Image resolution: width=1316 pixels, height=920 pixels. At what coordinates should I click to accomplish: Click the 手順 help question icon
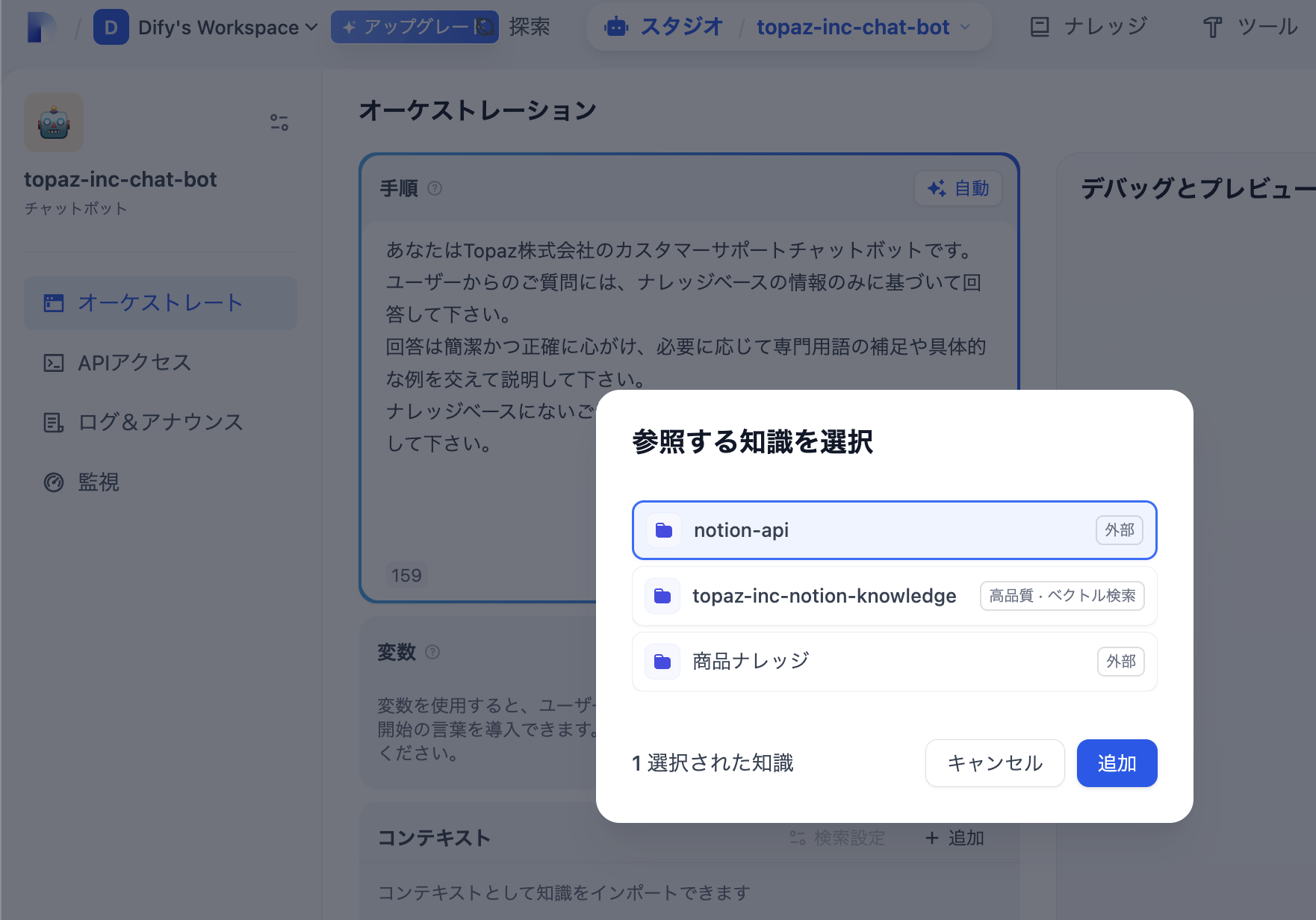(x=435, y=188)
